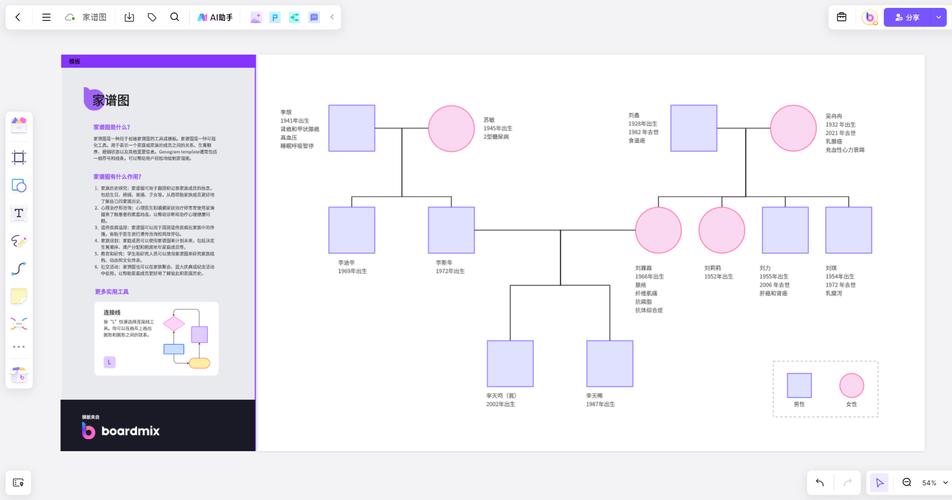The image size is (952, 500).
Task: Click the undo arrow button
Action: click(820, 483)
